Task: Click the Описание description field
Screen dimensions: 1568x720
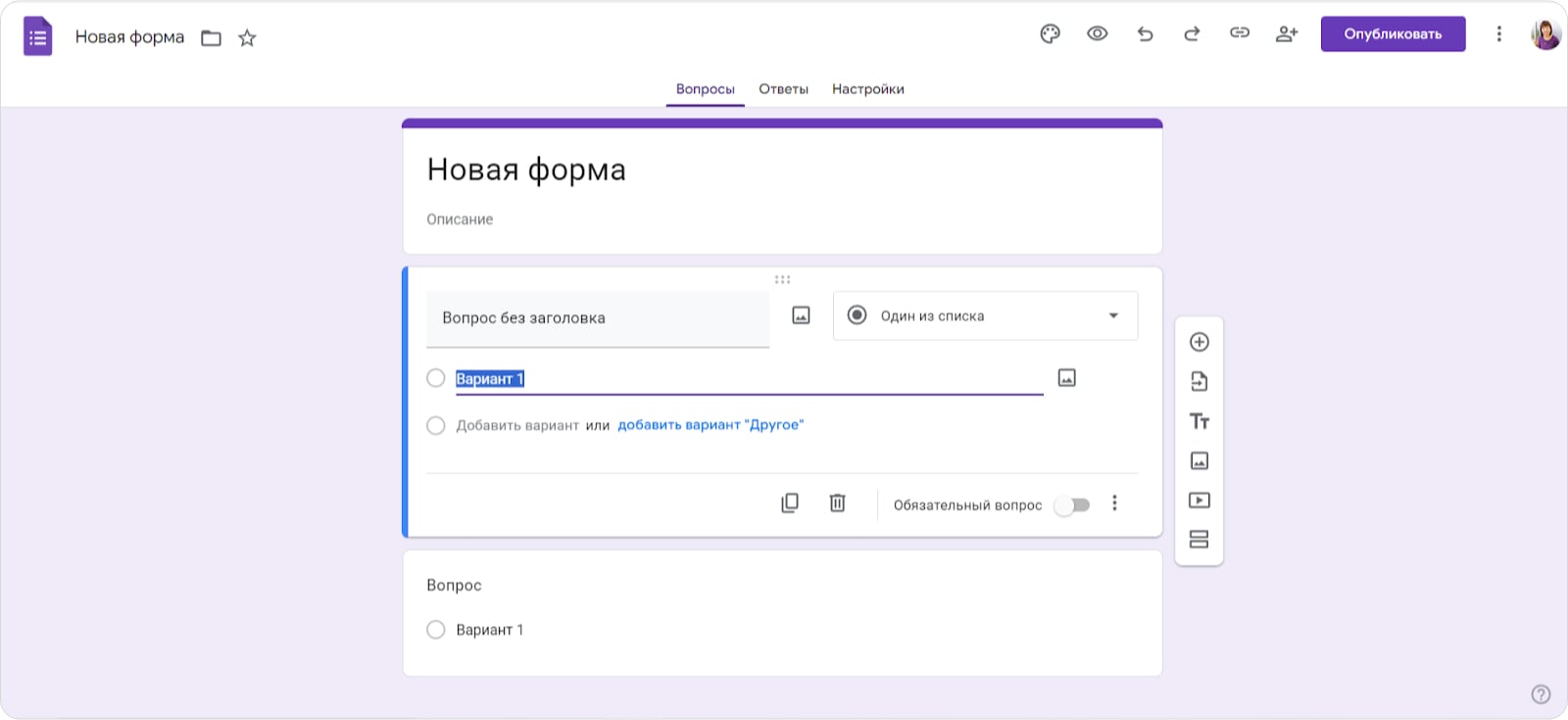Action: coord(460,219)
